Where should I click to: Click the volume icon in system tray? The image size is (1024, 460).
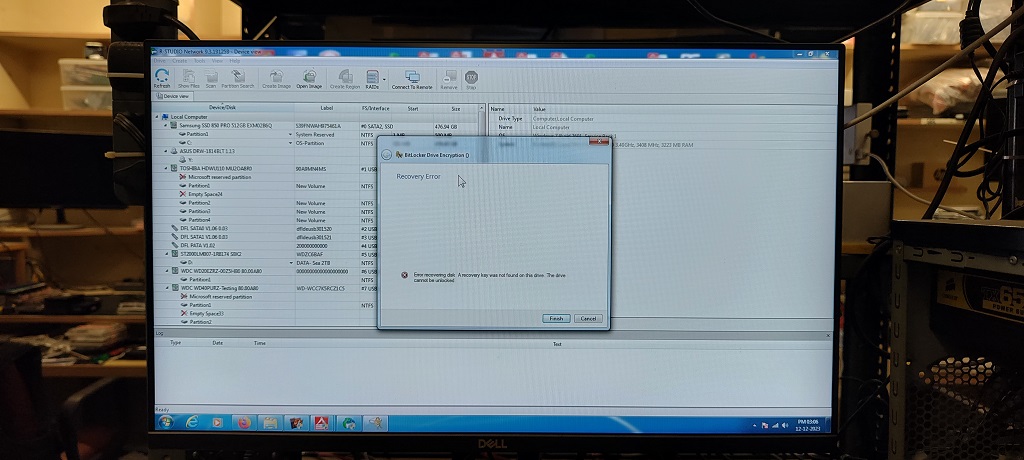784,425
